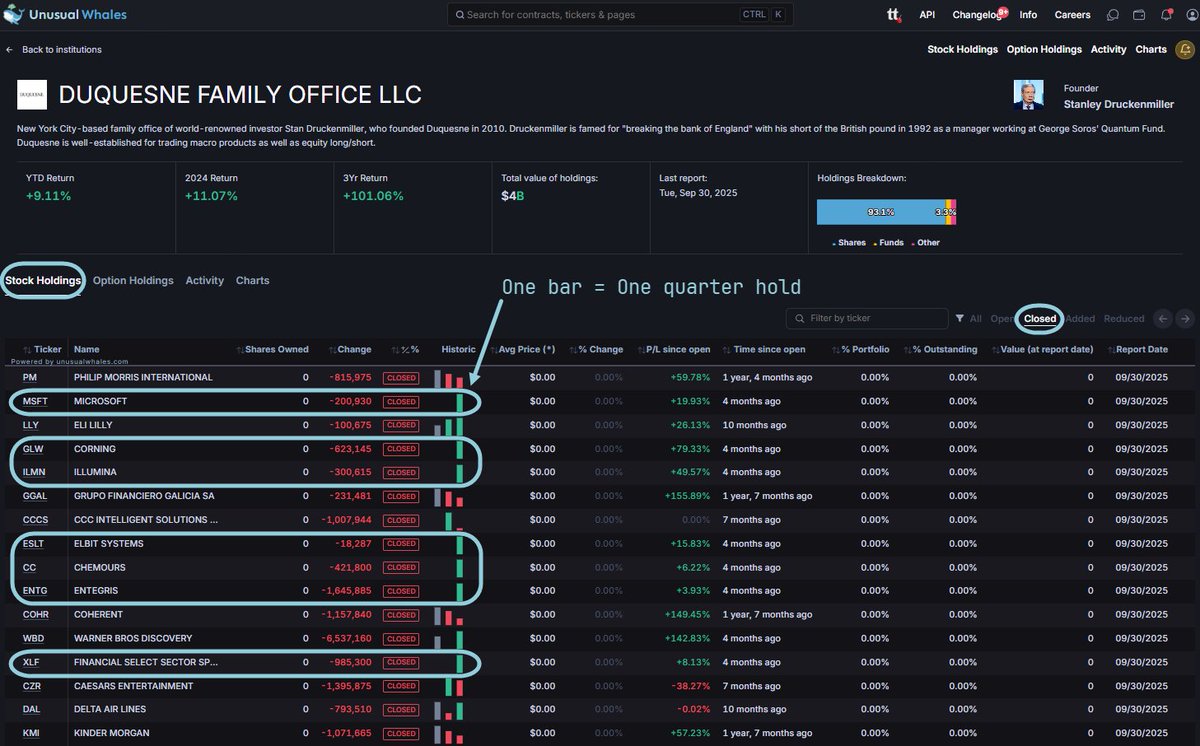This screenshot has height=746, width=1200.
Task: Open the tt broker icon
Action: (893, 15)
